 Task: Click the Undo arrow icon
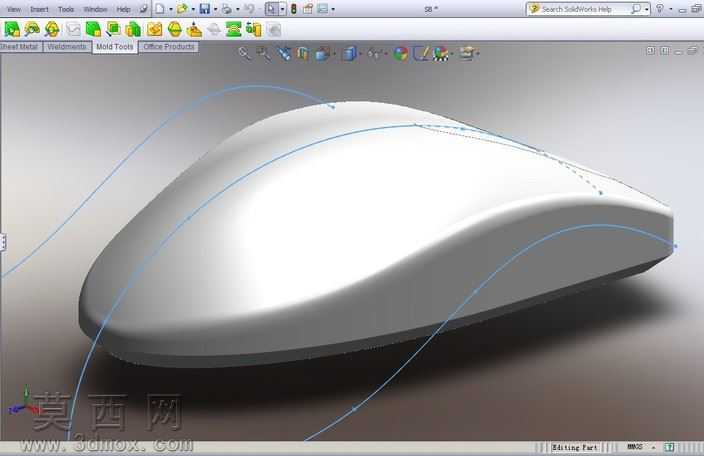(x=250, y=9)
